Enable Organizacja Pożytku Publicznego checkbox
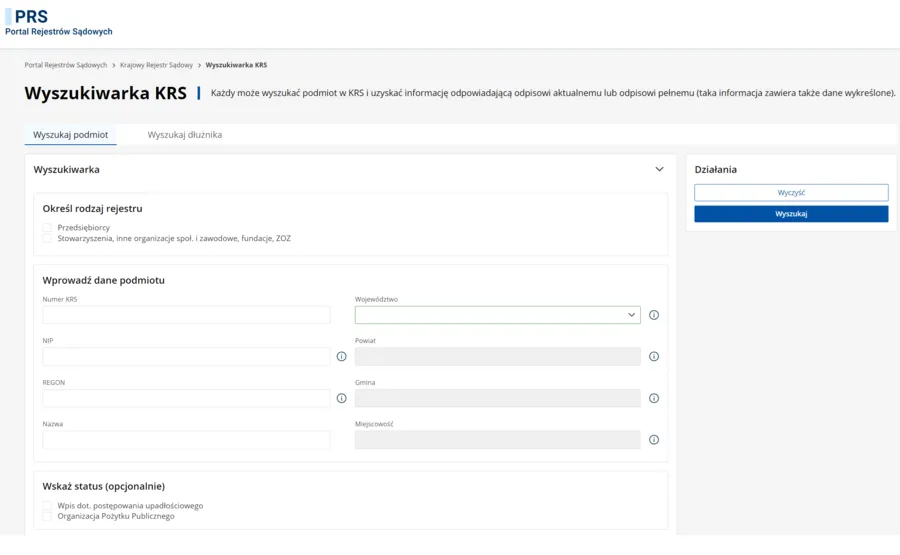 (x=47, y=516)
